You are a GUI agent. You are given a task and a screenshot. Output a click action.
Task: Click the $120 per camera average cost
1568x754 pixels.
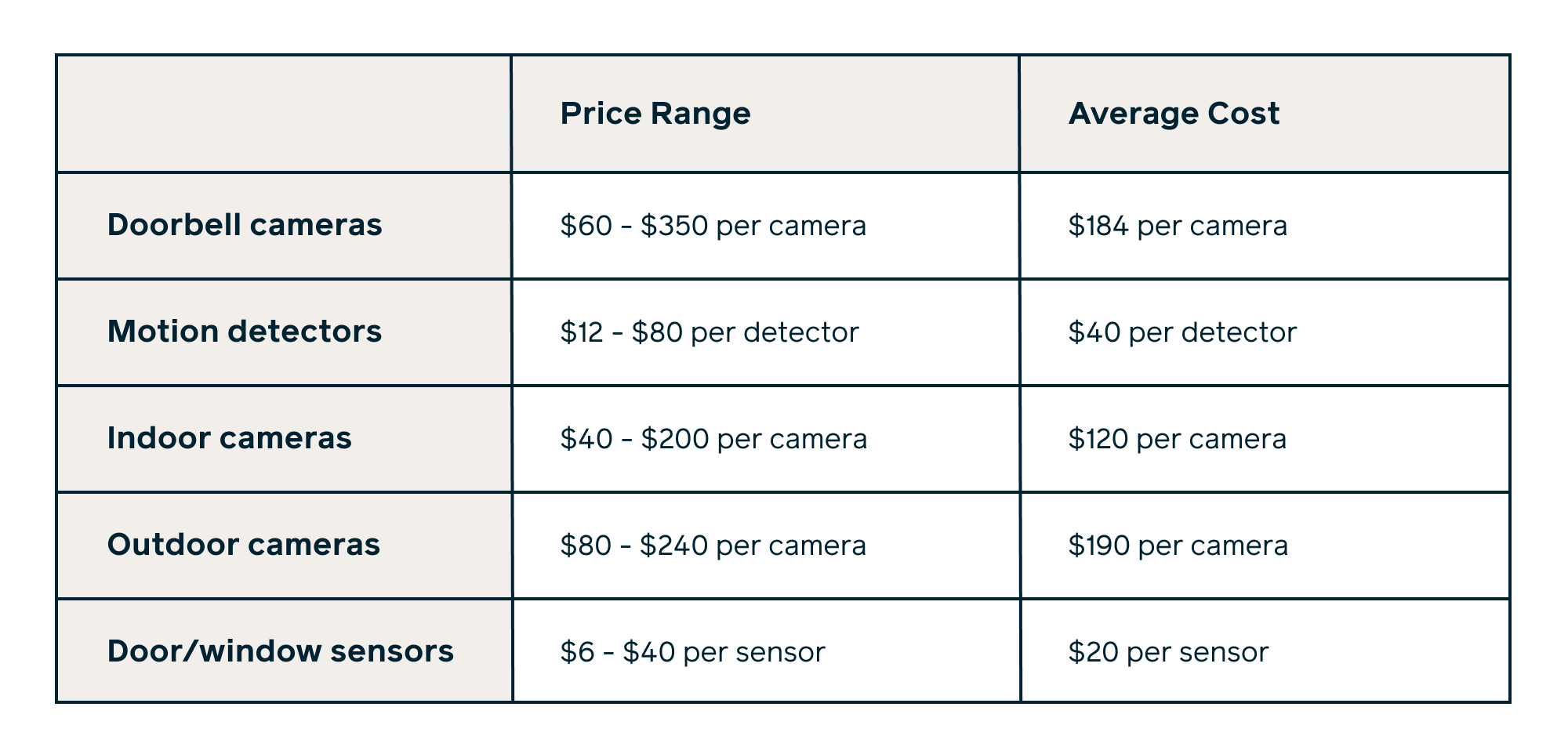(1177, 440)
